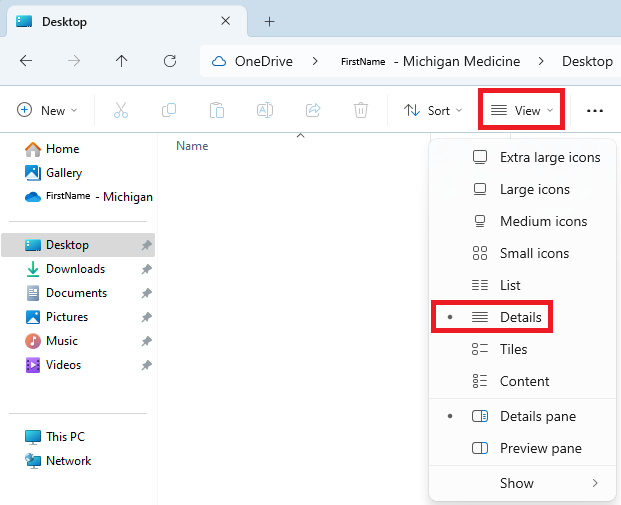Click the Share icon in toolbar
Screen dimensions: 621x505
click(313, 110)
